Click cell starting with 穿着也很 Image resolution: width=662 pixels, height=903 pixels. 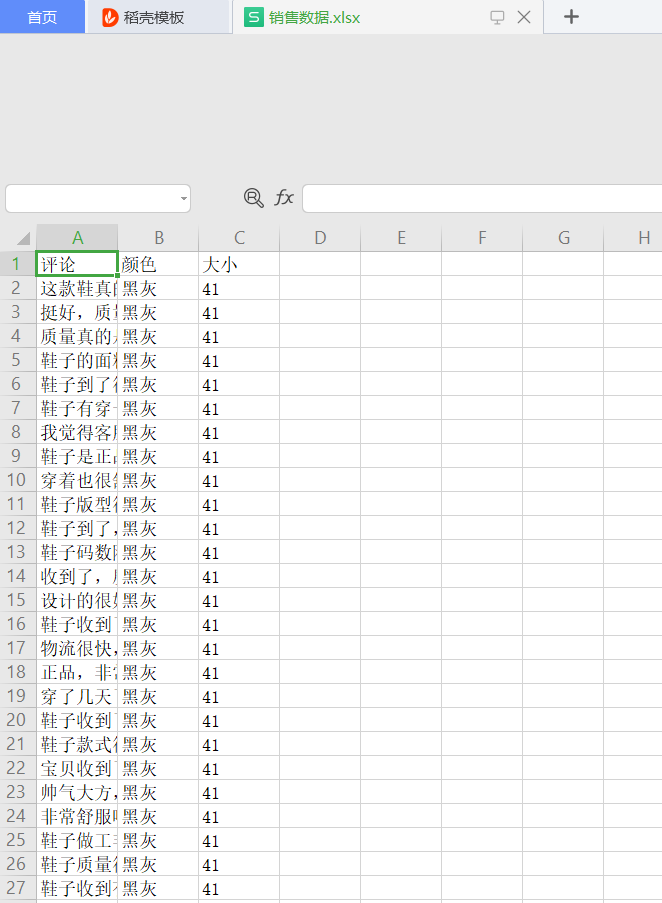(x=77, y=480)
